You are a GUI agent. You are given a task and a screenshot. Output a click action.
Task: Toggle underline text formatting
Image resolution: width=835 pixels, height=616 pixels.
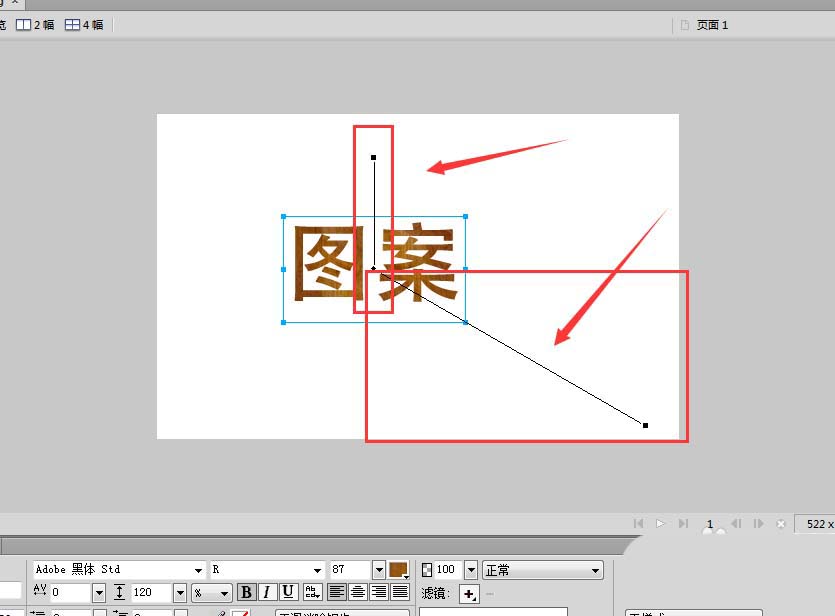tap(288, 592)
